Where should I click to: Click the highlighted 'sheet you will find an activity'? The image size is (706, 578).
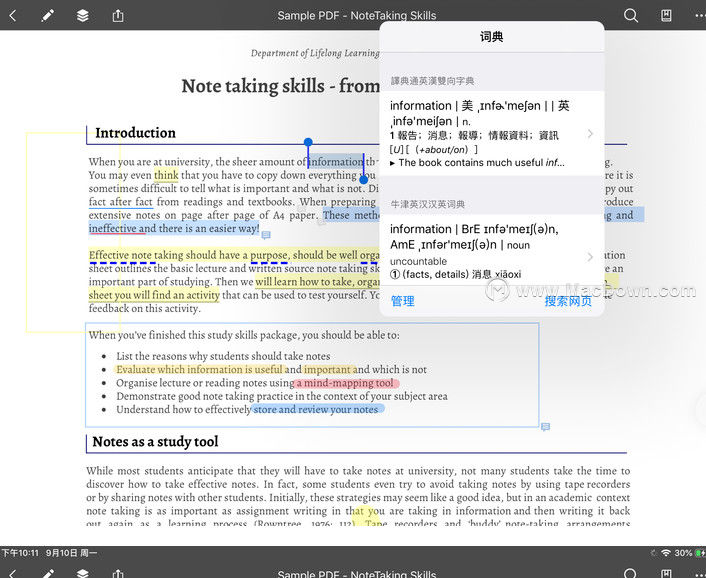pos(154,295)
